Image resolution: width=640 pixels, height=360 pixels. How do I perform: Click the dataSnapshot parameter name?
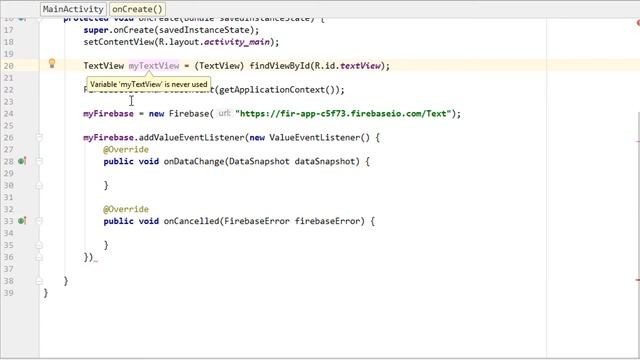click(324, 161)
